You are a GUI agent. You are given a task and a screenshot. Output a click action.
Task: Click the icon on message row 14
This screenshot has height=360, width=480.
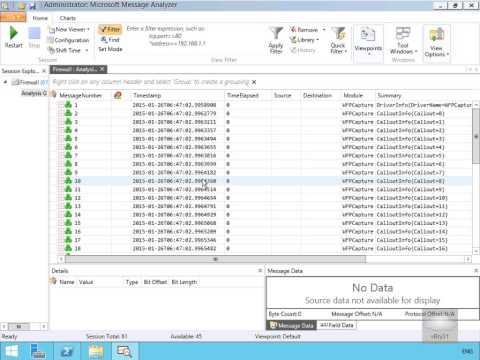[68, 214]
